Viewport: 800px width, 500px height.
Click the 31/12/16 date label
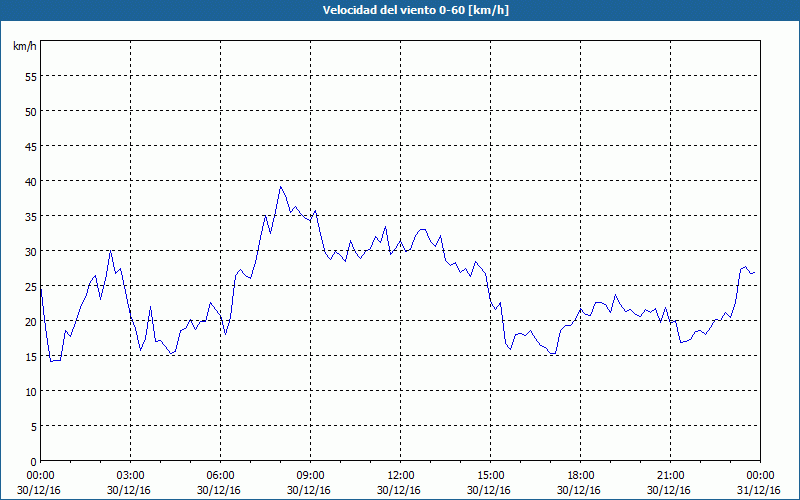759,490
